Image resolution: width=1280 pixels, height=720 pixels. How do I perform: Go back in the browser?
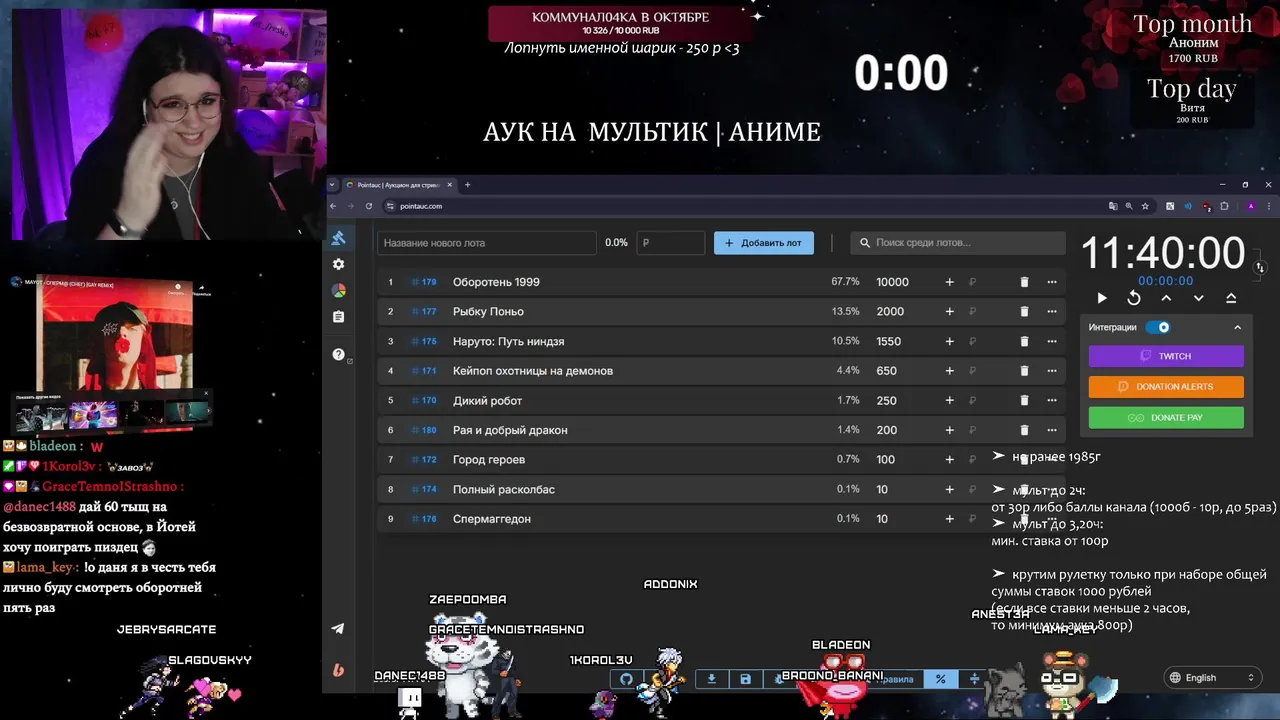(x=333, y=206)
